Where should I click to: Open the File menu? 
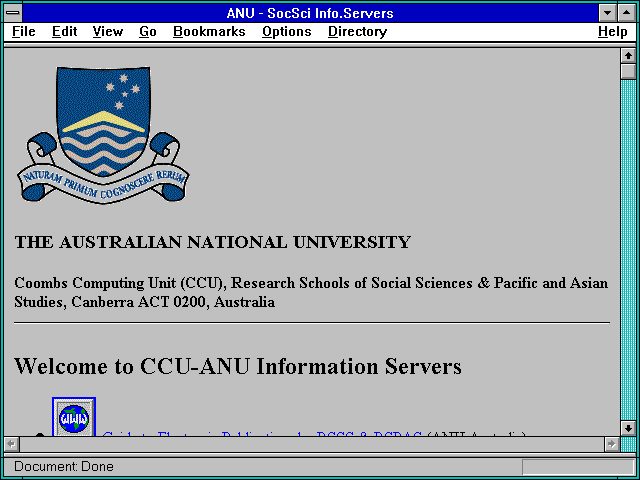click(x=24, y=32)
